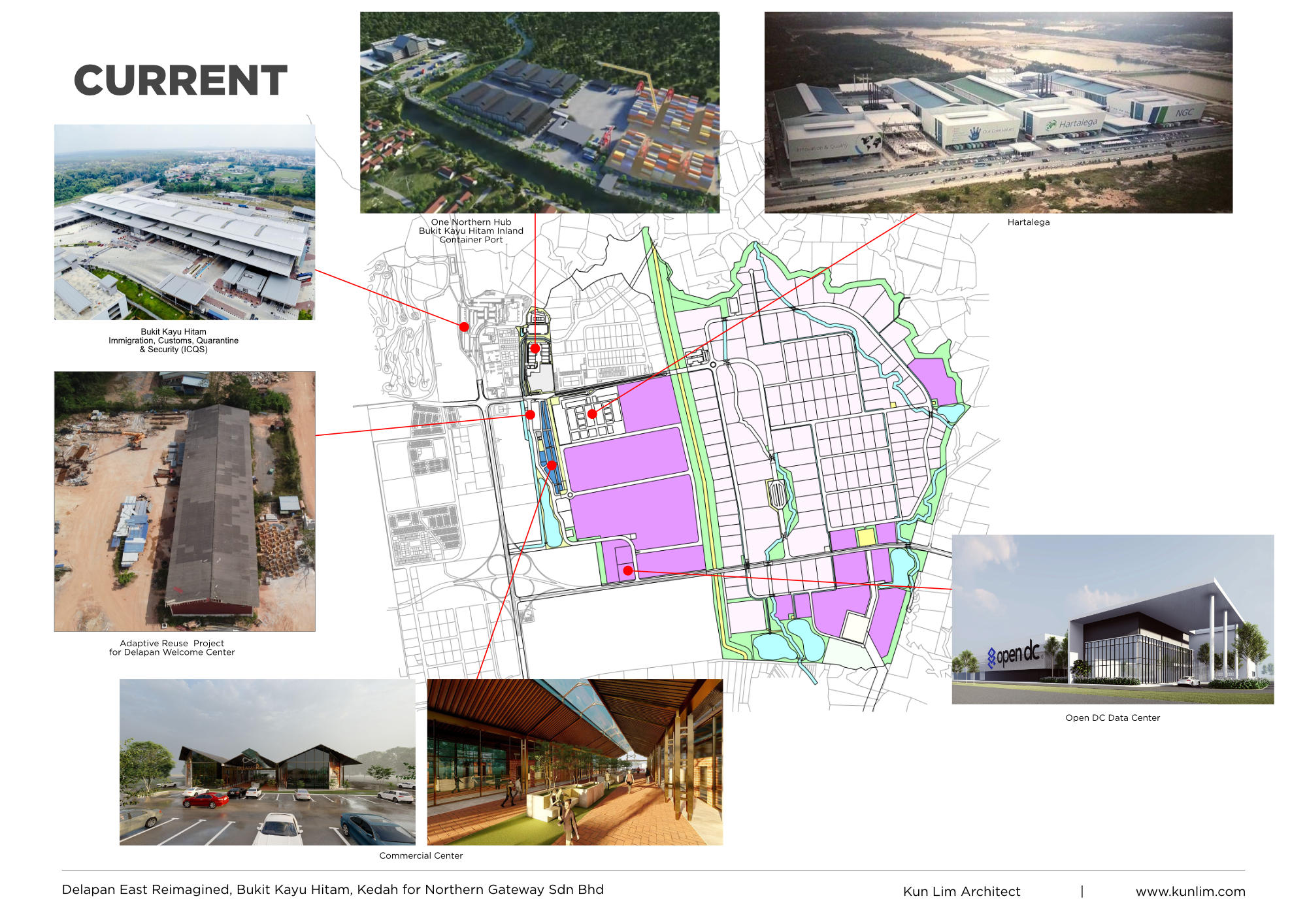Click the red marker for Open DC site
The width and height of the screenshot is (1307, 924).
(x=628, y=570)
